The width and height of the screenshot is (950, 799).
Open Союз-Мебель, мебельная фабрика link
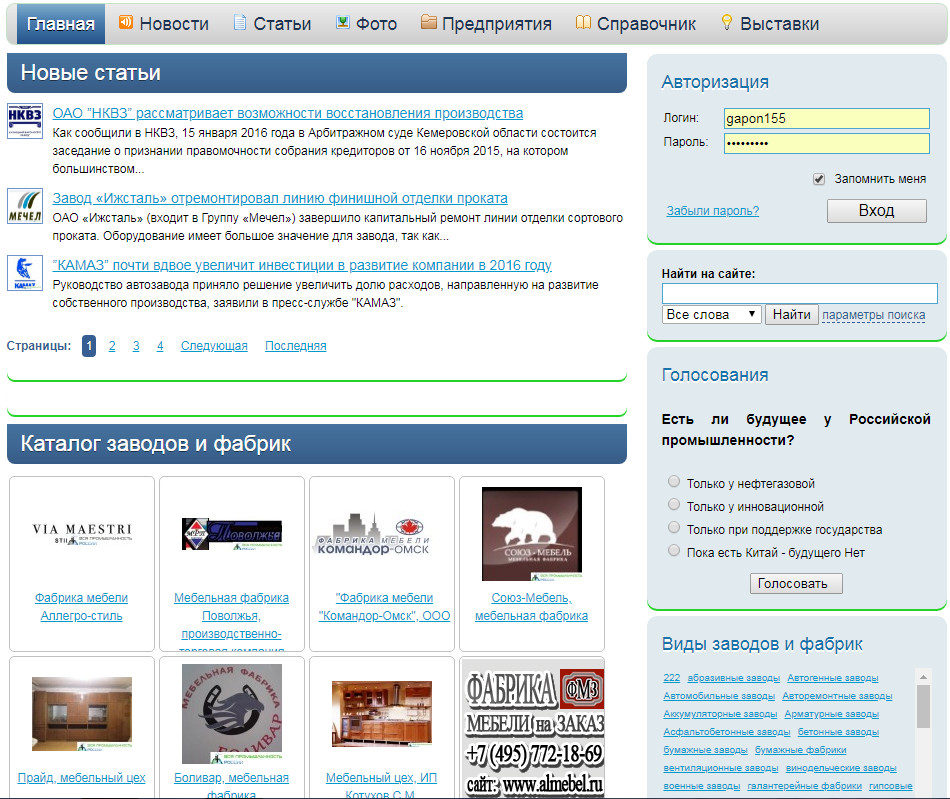531,607
